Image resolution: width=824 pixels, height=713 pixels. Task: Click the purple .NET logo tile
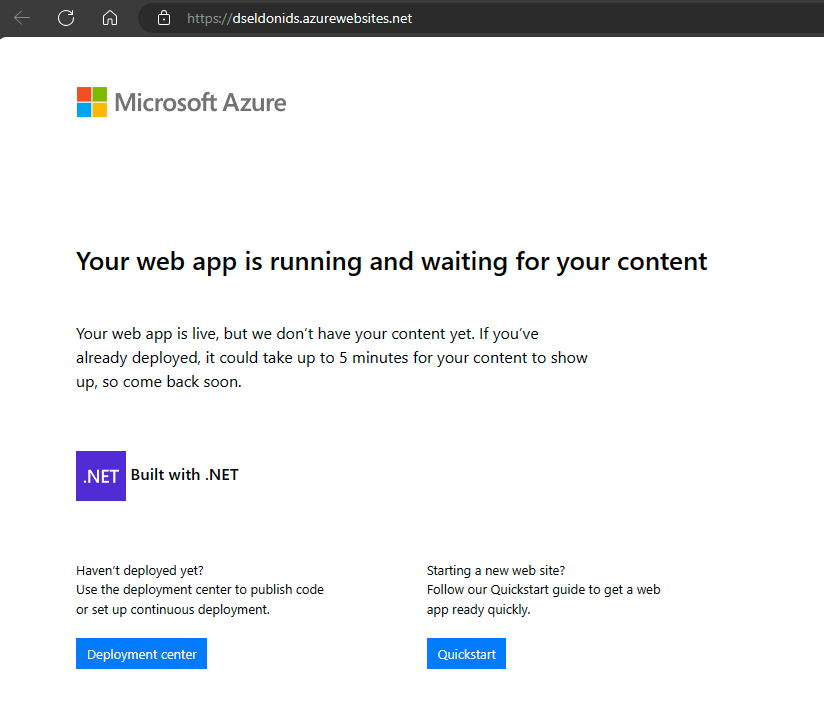click(101, 476)
